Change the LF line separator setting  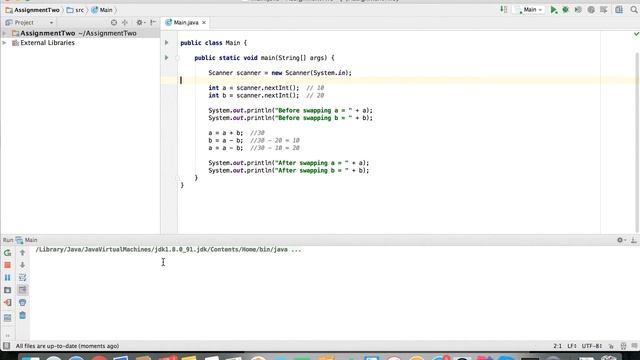(571, 346)
